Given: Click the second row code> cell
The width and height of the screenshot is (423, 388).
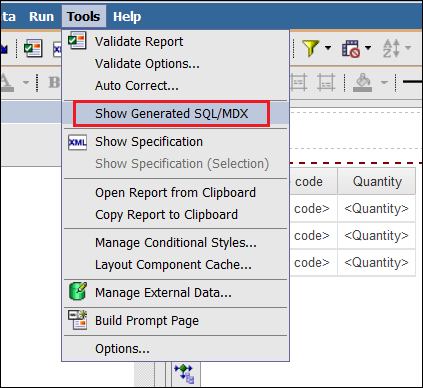Looking at the screenshot, I should tap(313, 236).
